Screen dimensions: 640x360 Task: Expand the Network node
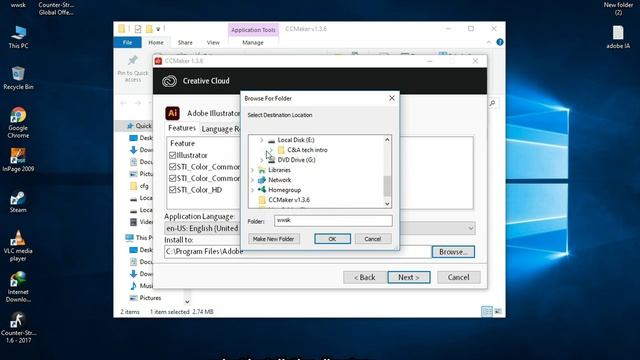252,180
